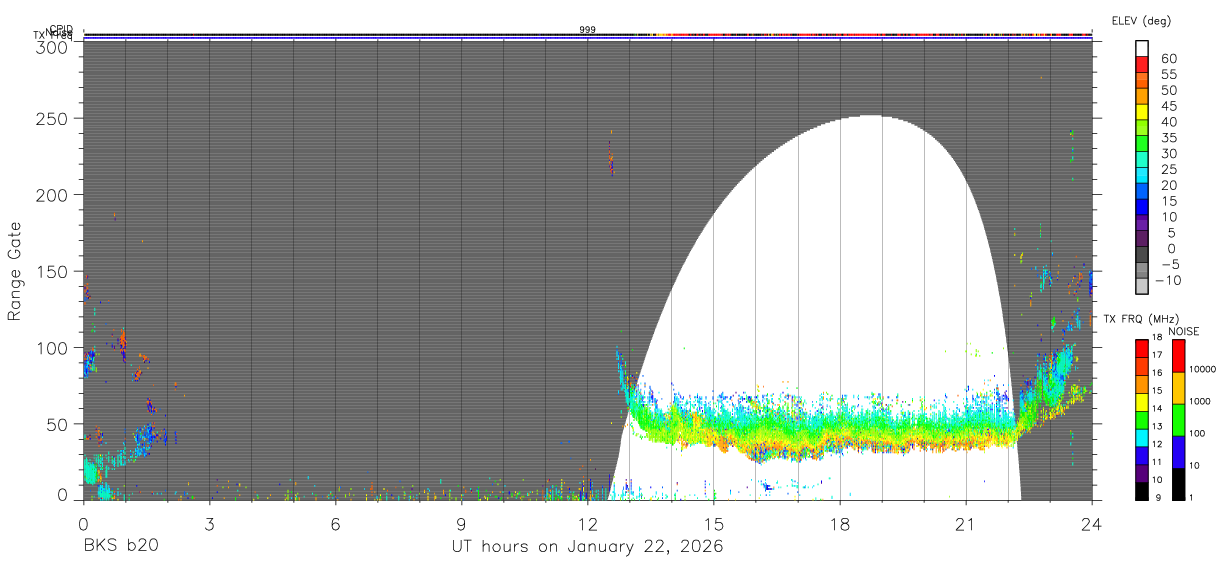Click the ELEV colorbar label 55

pyautogui.click(x=1168, y=74)
